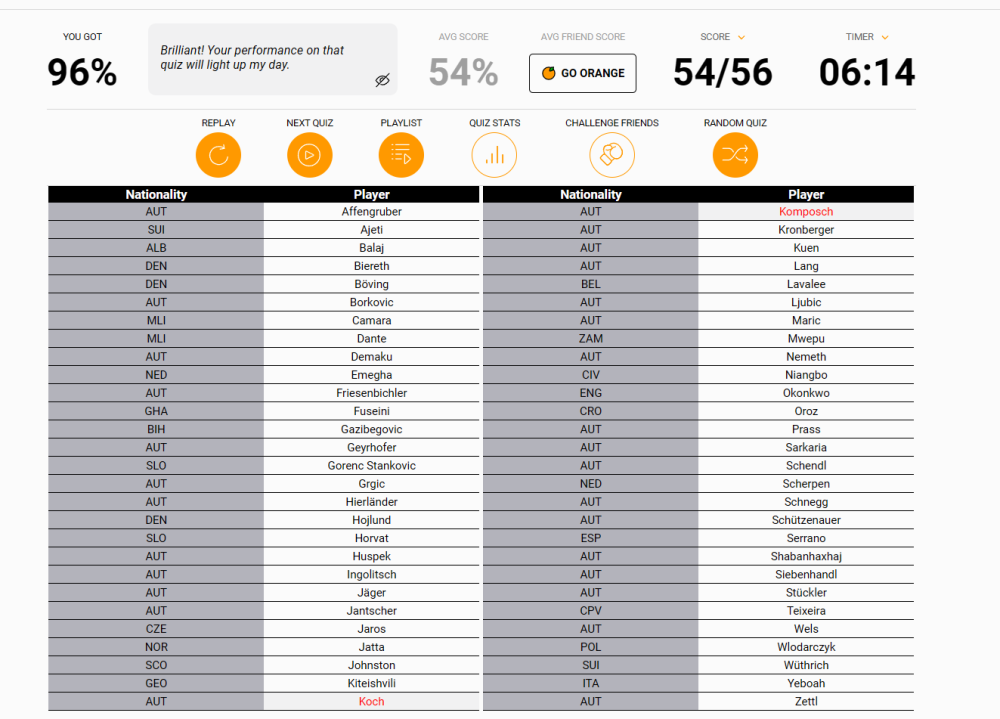This screenshot has width=1000, height=719.
Task: Click the Zettl player cell
Action: click(806, 702)
